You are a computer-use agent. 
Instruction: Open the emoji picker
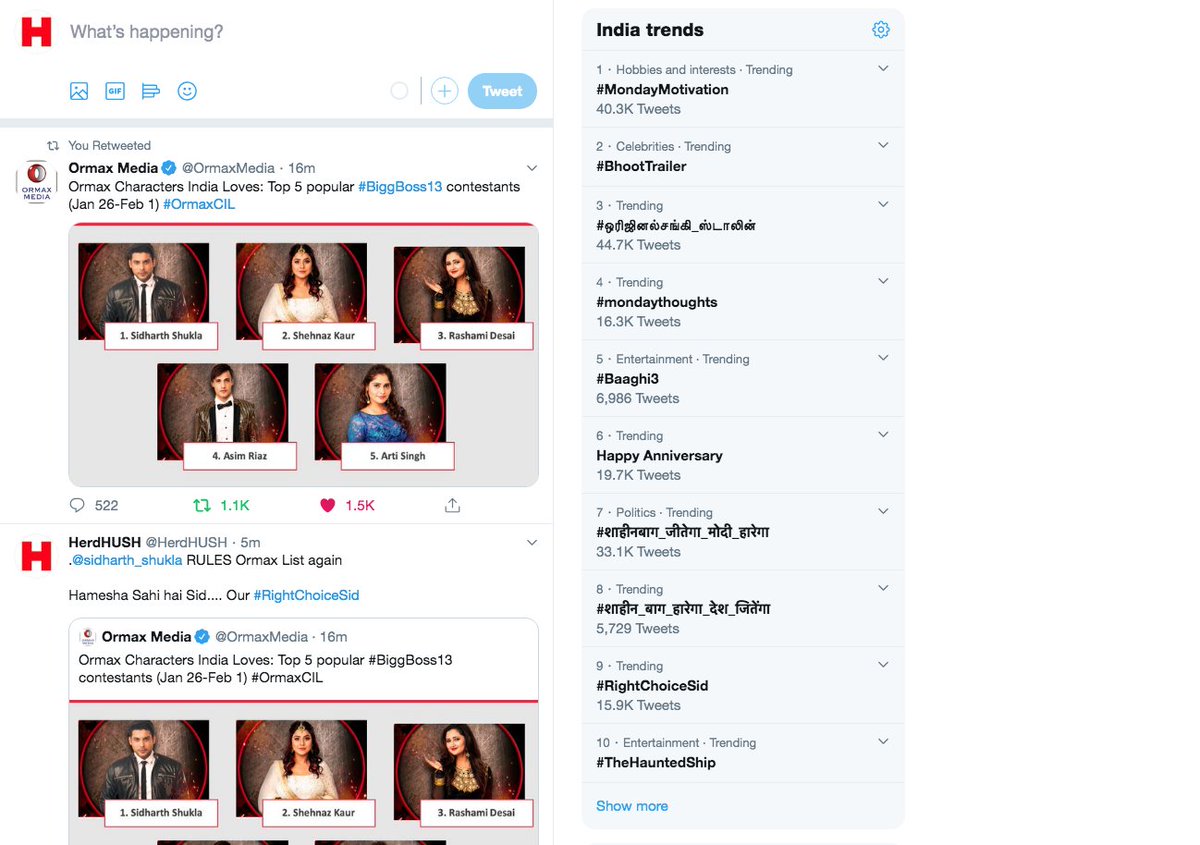tap(187, 91)
